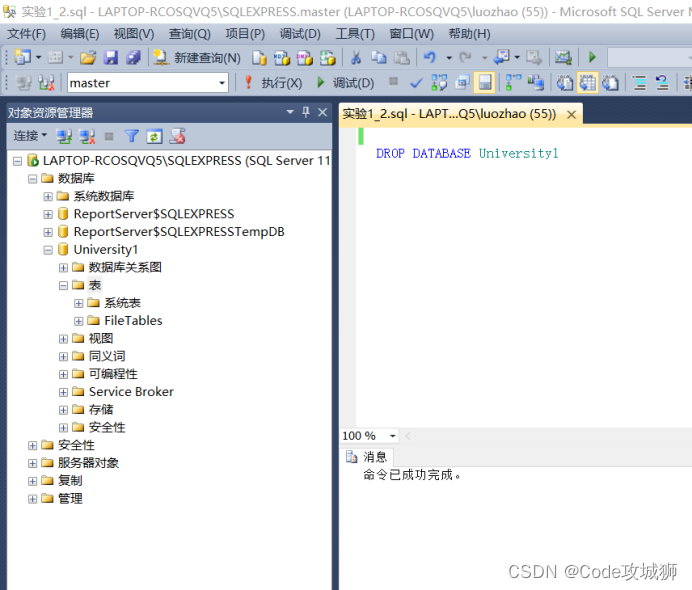Select the ReportServer$SQLEXPRESSTempDB database
This screenshot has width=692, height=590.
click(179, 232)
